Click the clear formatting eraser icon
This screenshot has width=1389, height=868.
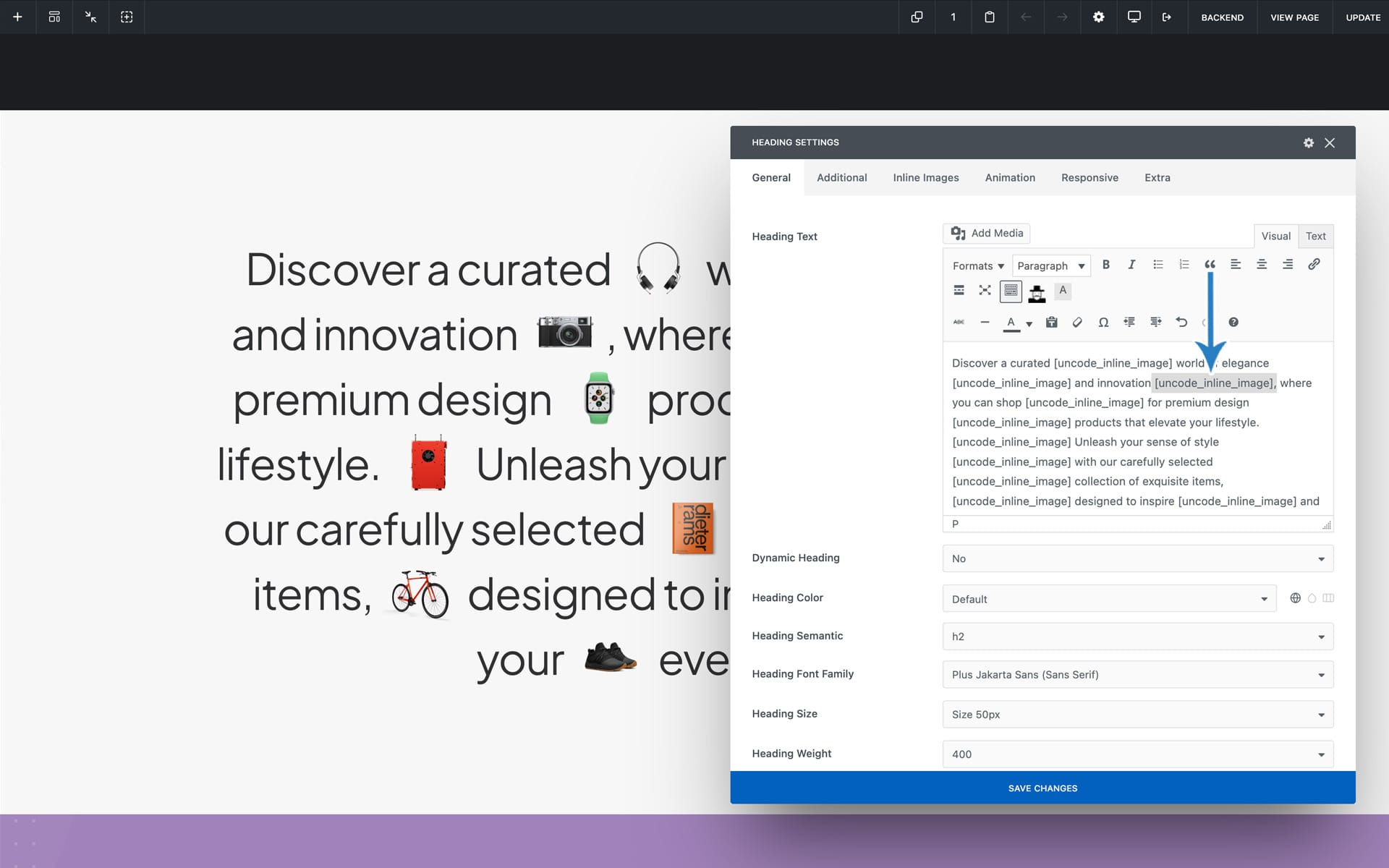point(1077,323)
